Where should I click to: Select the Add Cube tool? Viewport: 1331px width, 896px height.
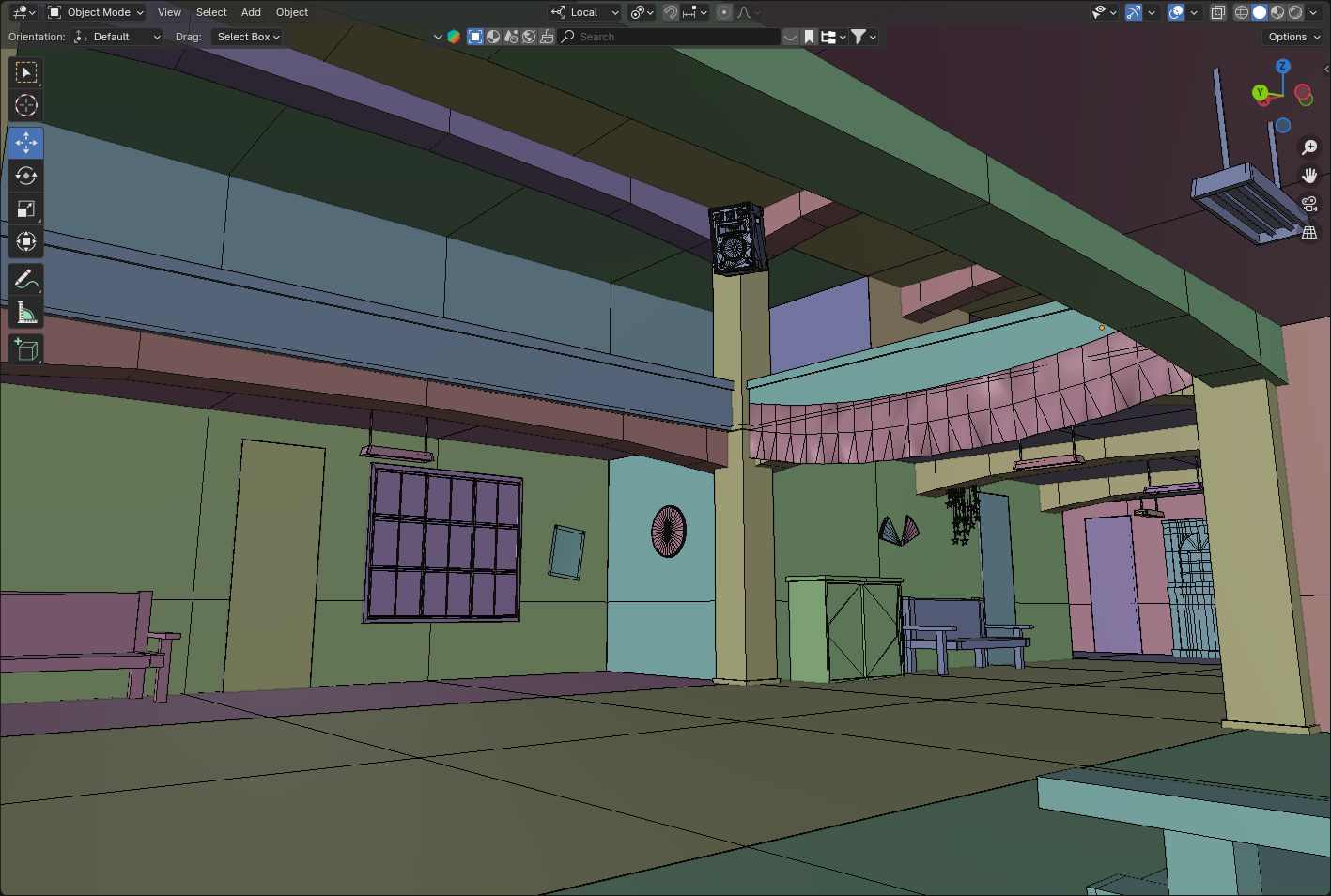pos(26,349)
